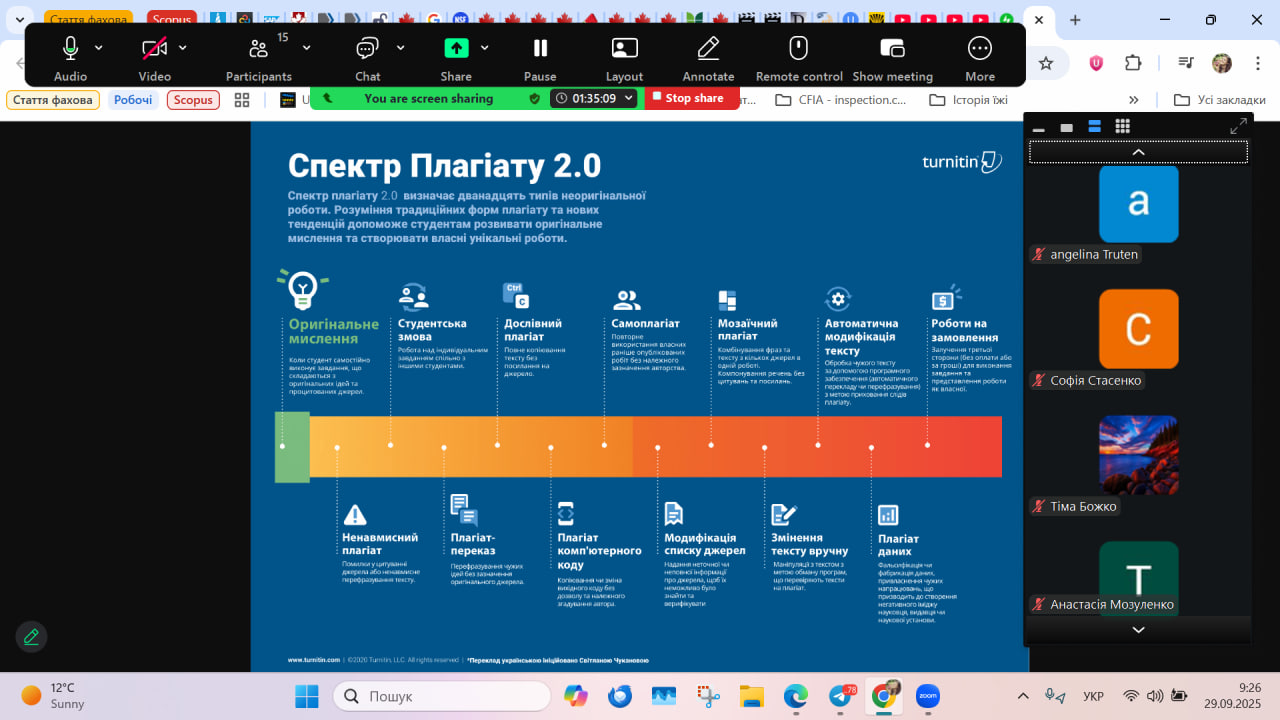The width and height of the screenshot is (1280, 720).
Task: Expand the video panel to full screen
Action: (1238, 126)
